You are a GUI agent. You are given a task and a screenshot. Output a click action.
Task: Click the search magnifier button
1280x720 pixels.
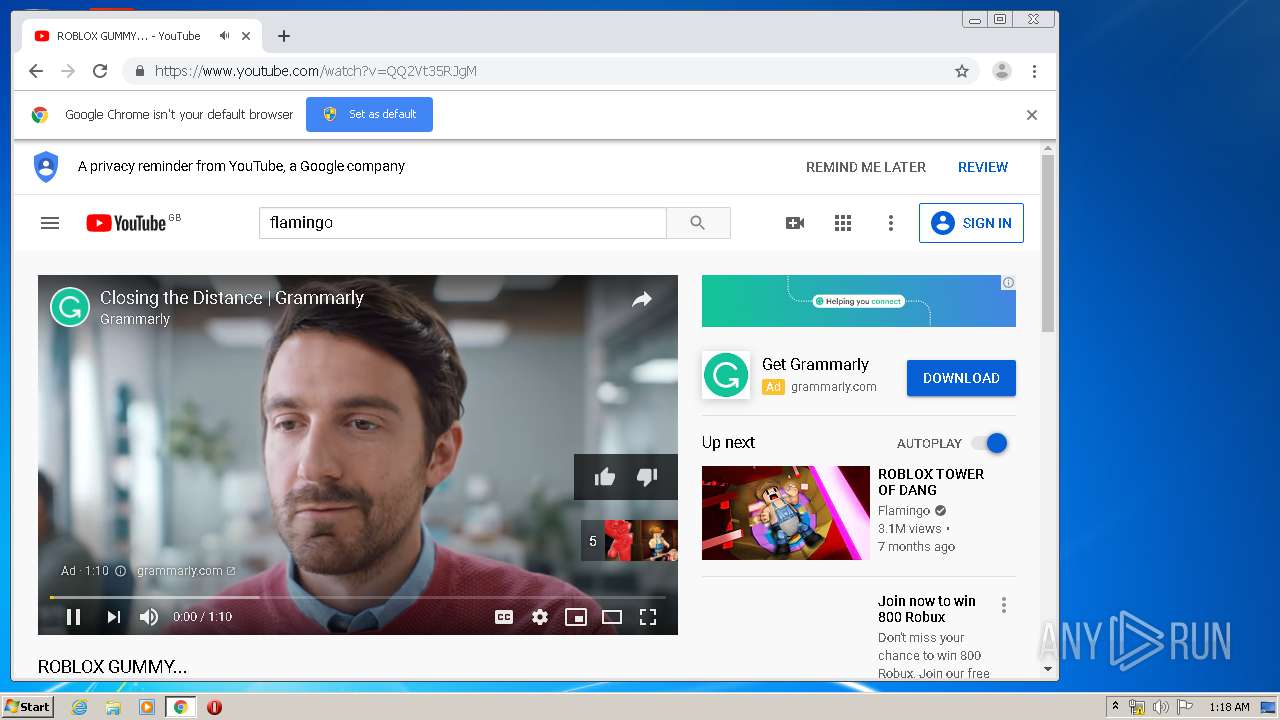pos(698,223)
